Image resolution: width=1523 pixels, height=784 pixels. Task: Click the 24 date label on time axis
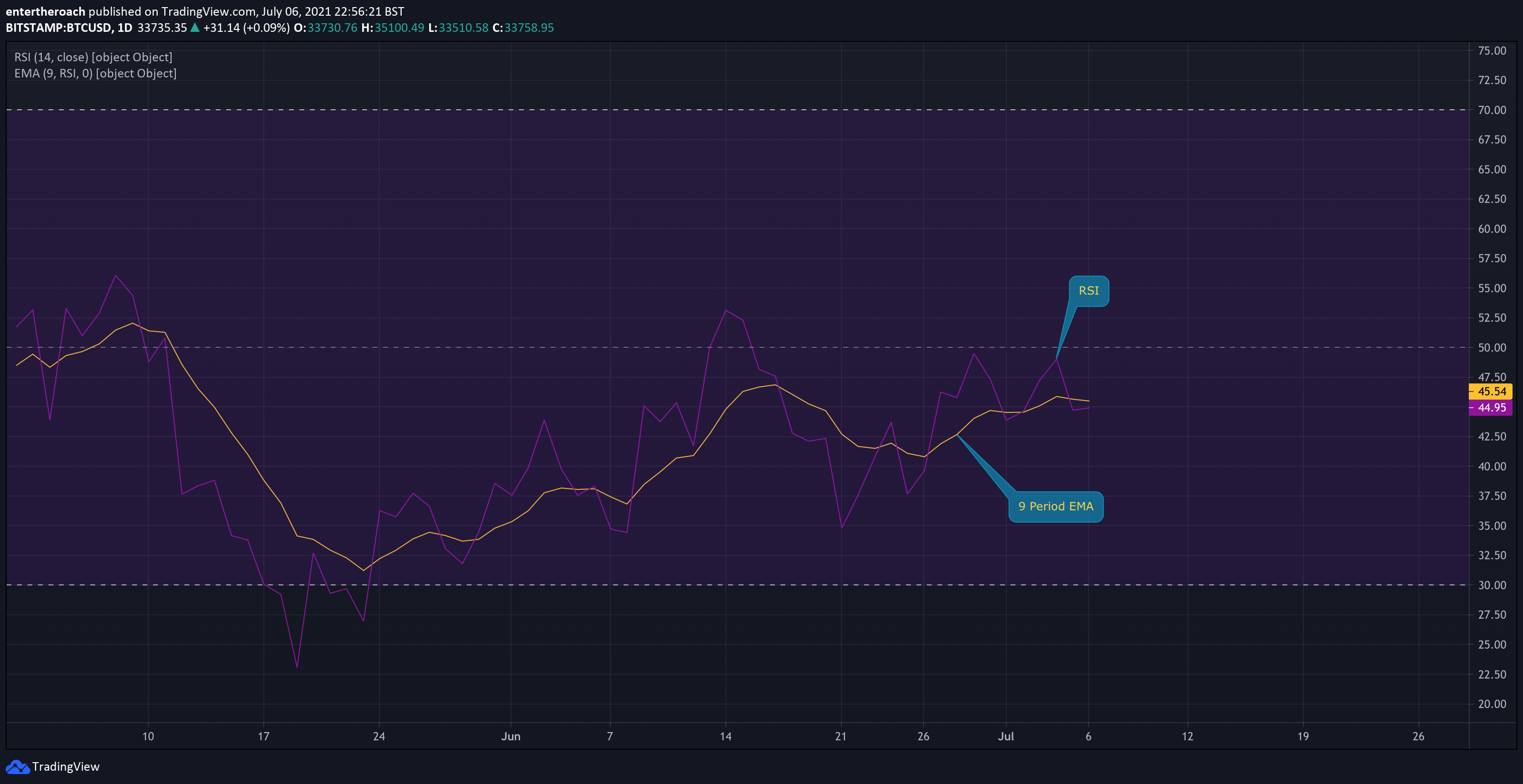click(379, 736)
